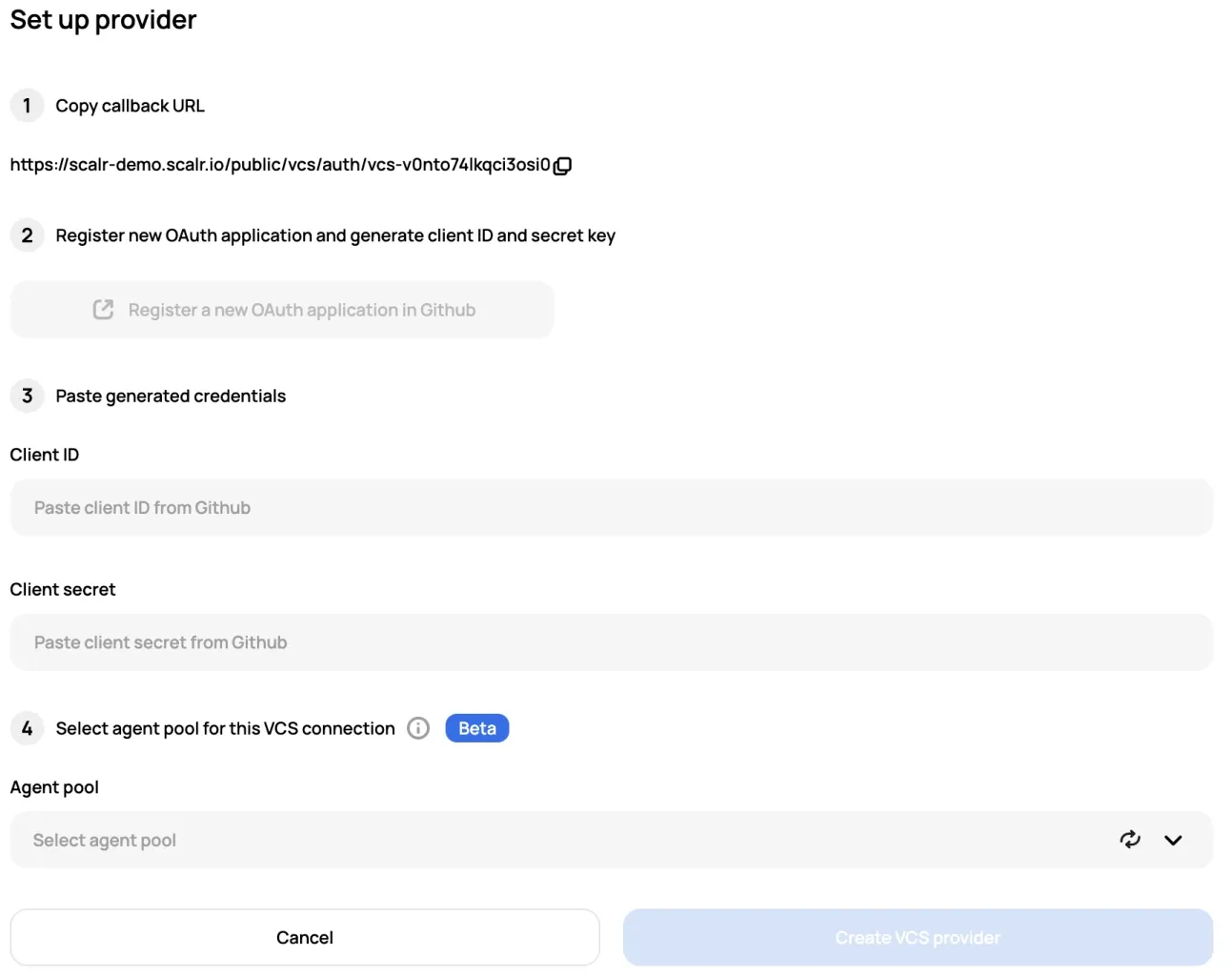Image resolution: width=1232 pixels, height=976 pixels.
Task: Copy the callback URL using the copy icon
Action: (563, 166)
